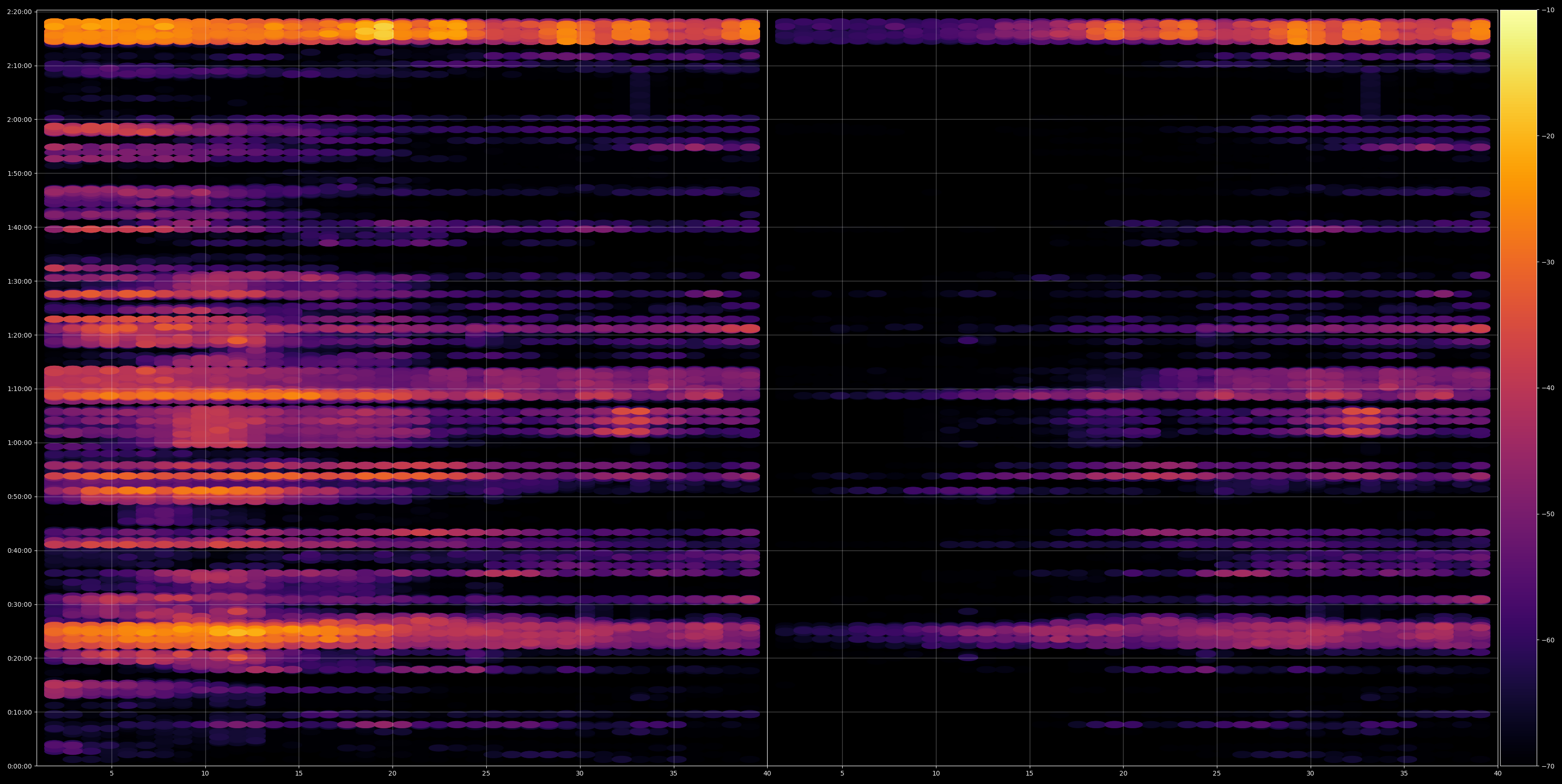The image size is (1562, 784).
Task: Click the −30 colorbar tick label
Action: click(x=1548, y=263)
